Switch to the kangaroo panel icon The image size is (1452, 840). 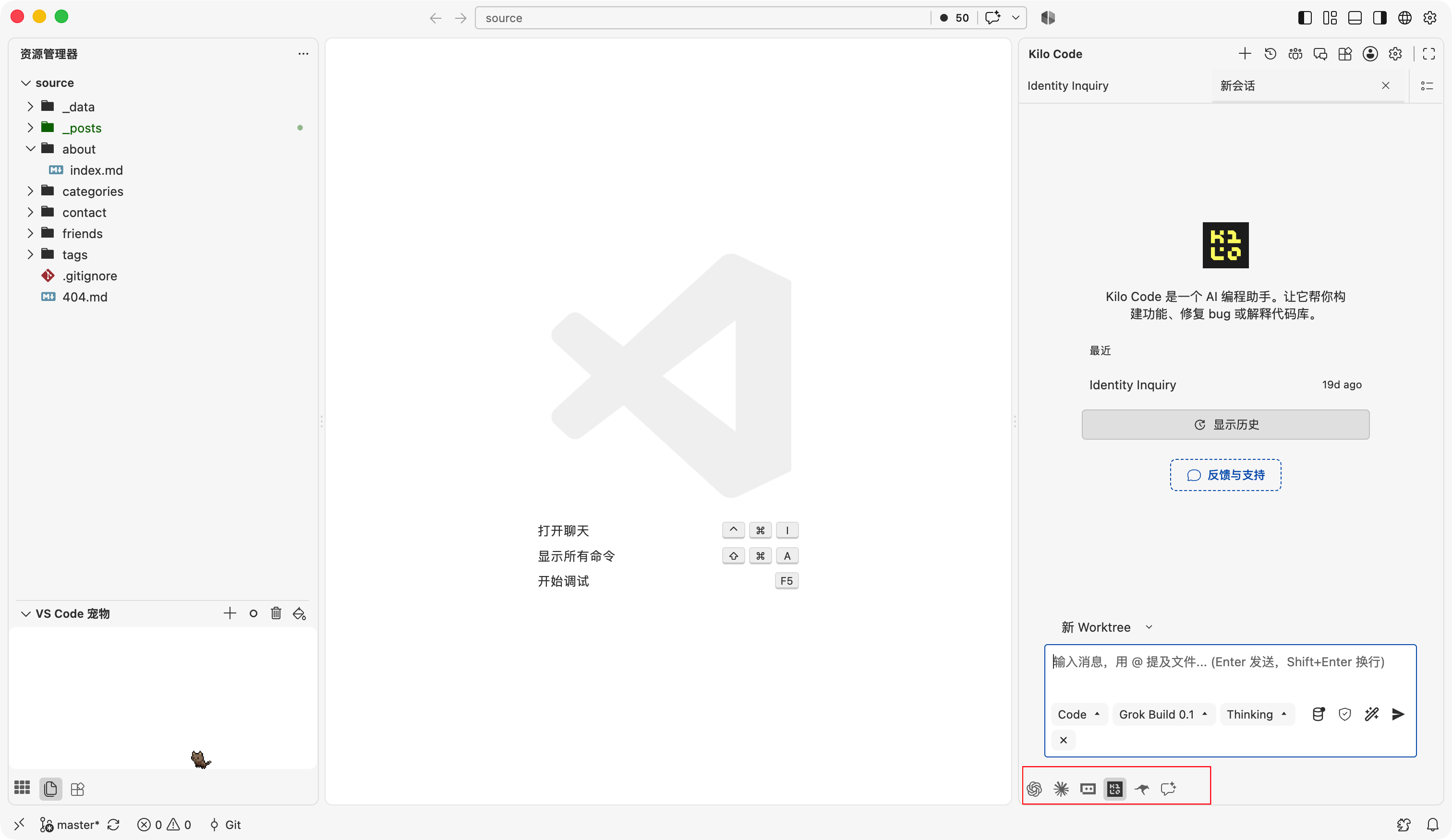(1141, 789)
